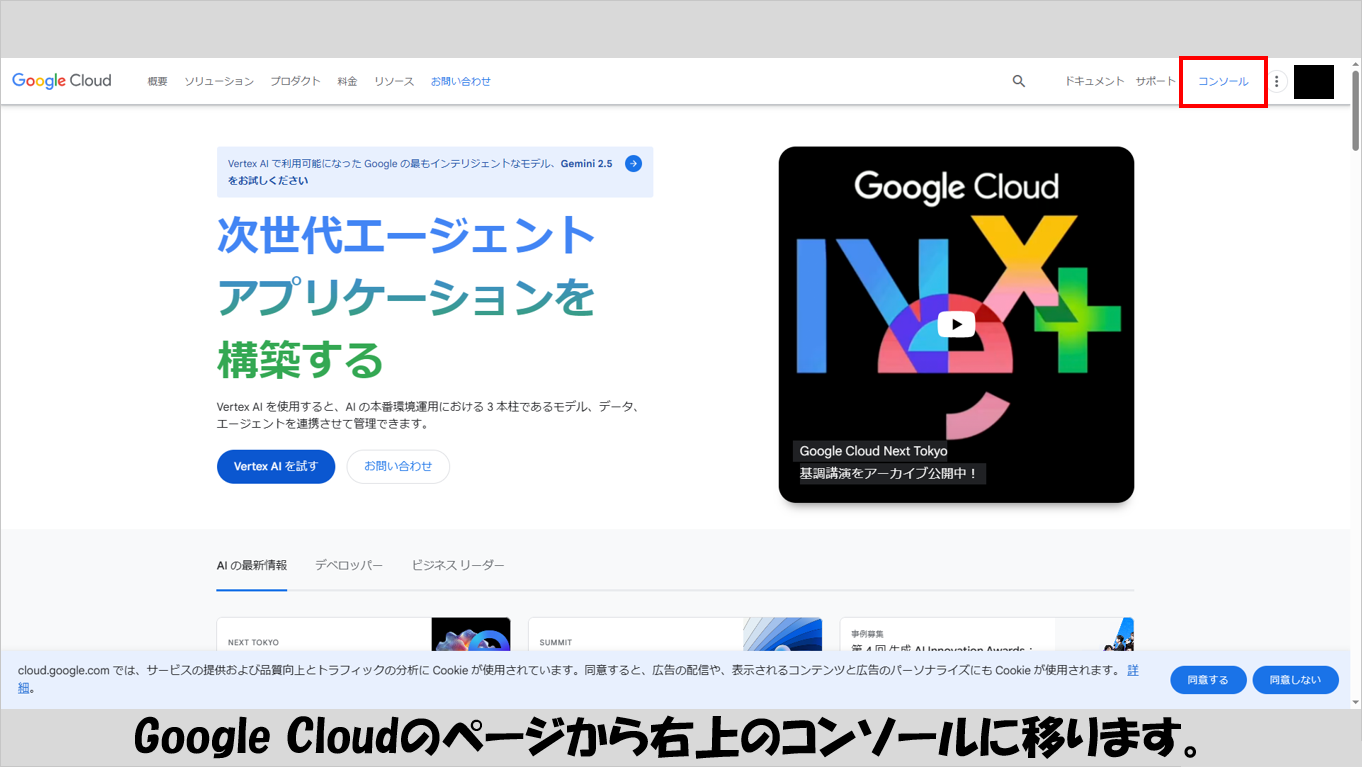Click the Google Cloud logo
The image size is (1362, 767).
62,81
